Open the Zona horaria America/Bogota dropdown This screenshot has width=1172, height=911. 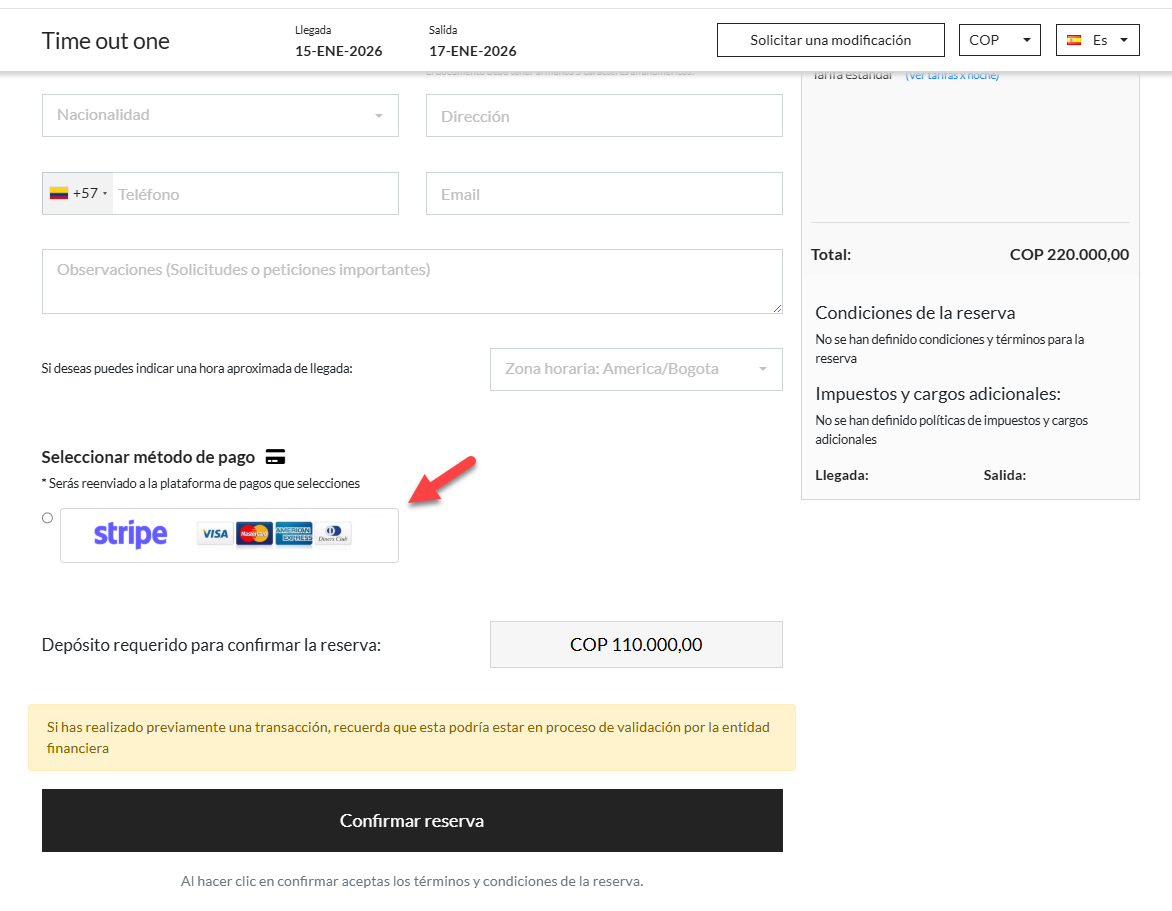click(x=636, y=369)
